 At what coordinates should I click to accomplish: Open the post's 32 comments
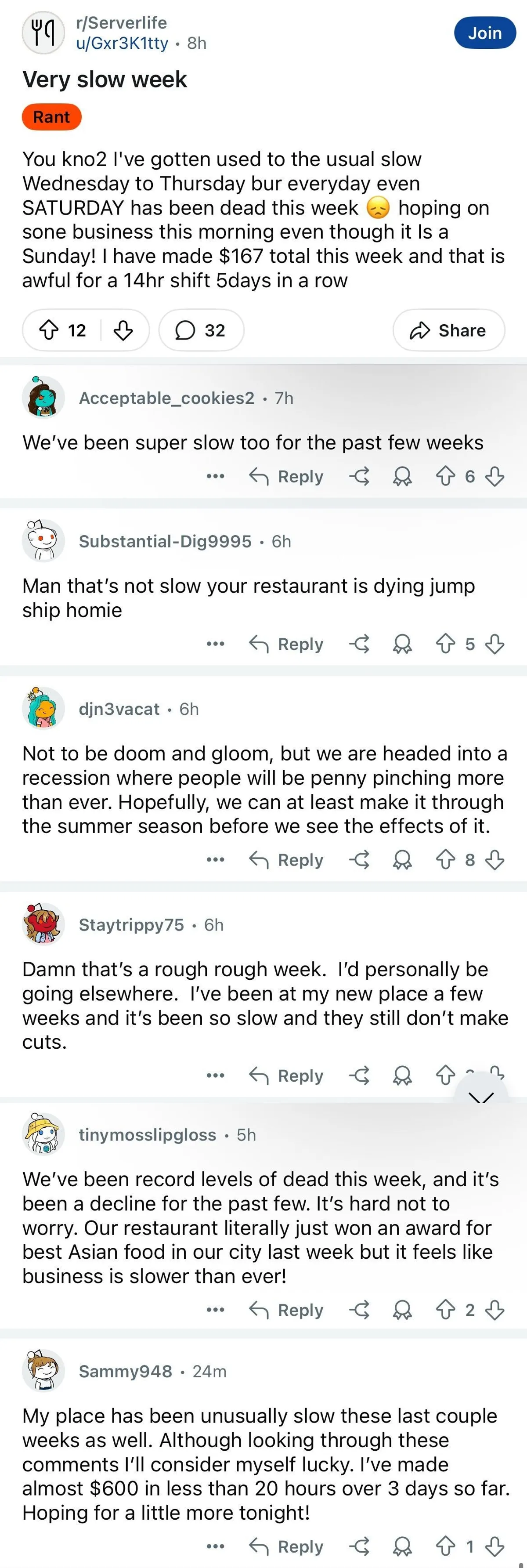coord(201,330)
